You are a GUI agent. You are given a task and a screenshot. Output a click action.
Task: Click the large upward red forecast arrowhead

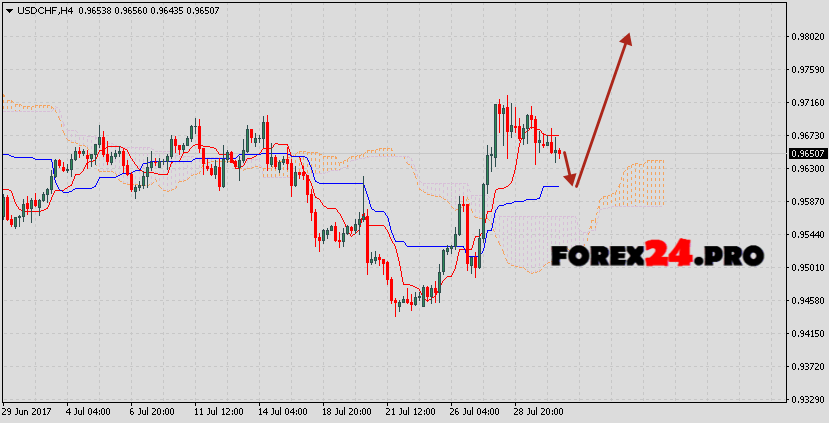point(627,40)
